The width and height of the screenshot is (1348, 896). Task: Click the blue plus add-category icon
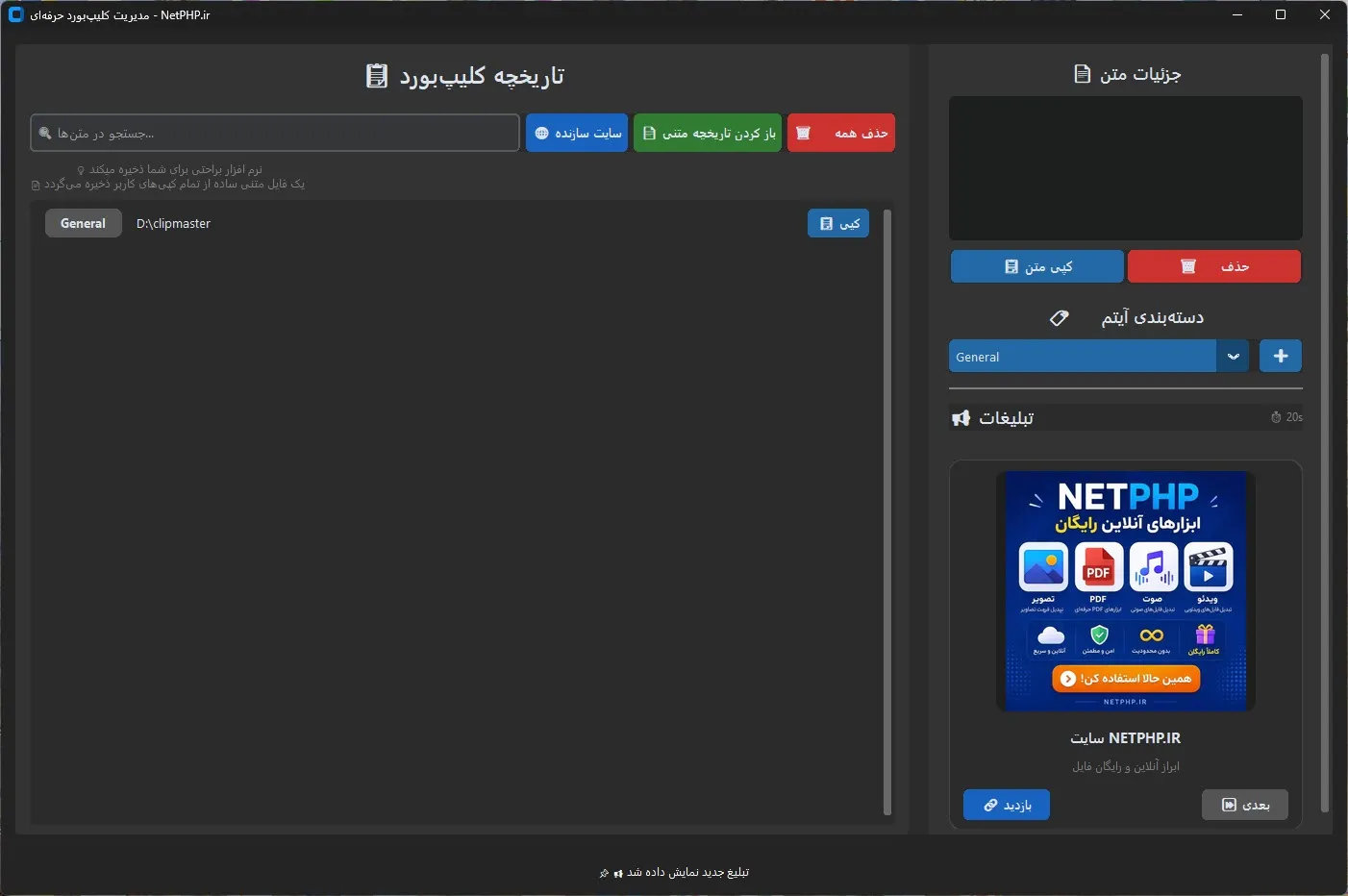[1281, 356]
